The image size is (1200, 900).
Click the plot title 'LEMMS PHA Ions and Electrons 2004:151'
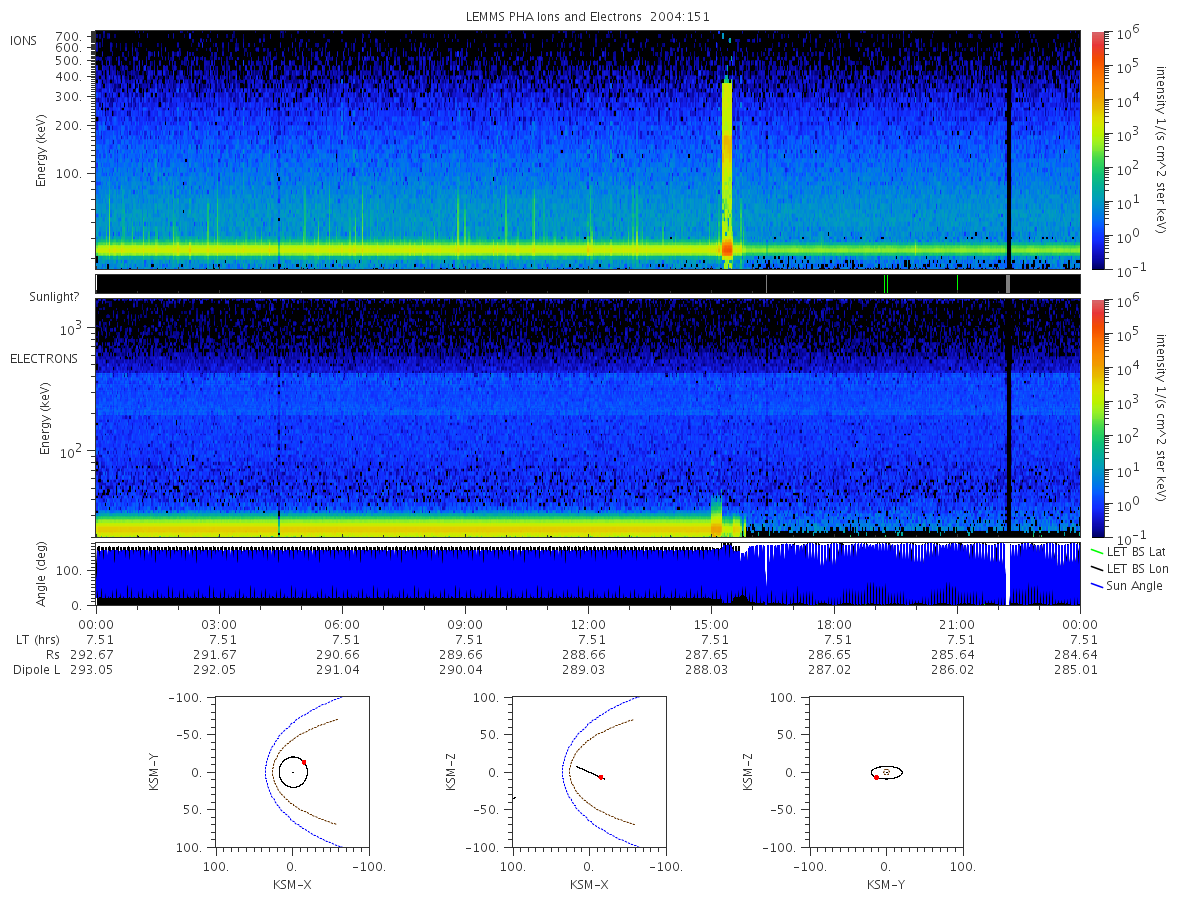click(x=588, y=16)
